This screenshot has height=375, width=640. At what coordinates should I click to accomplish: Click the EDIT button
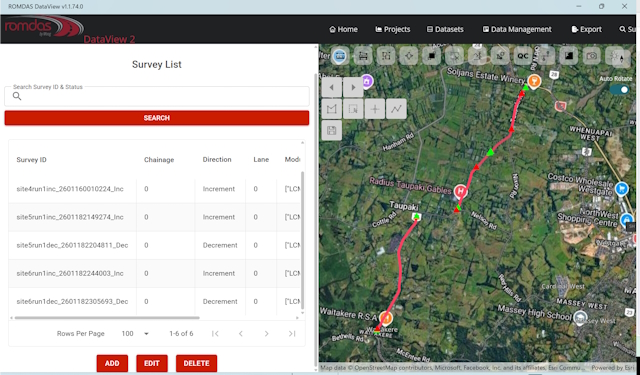151,363
